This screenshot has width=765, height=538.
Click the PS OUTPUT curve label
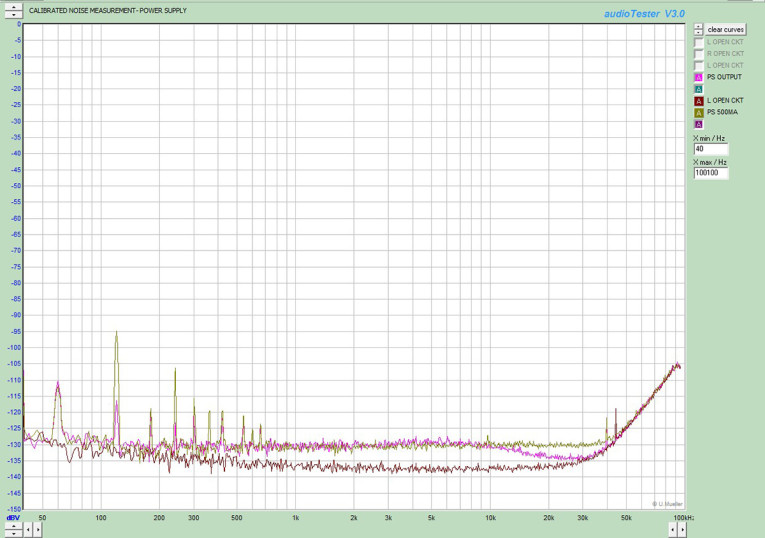click(x=724, y=77)
